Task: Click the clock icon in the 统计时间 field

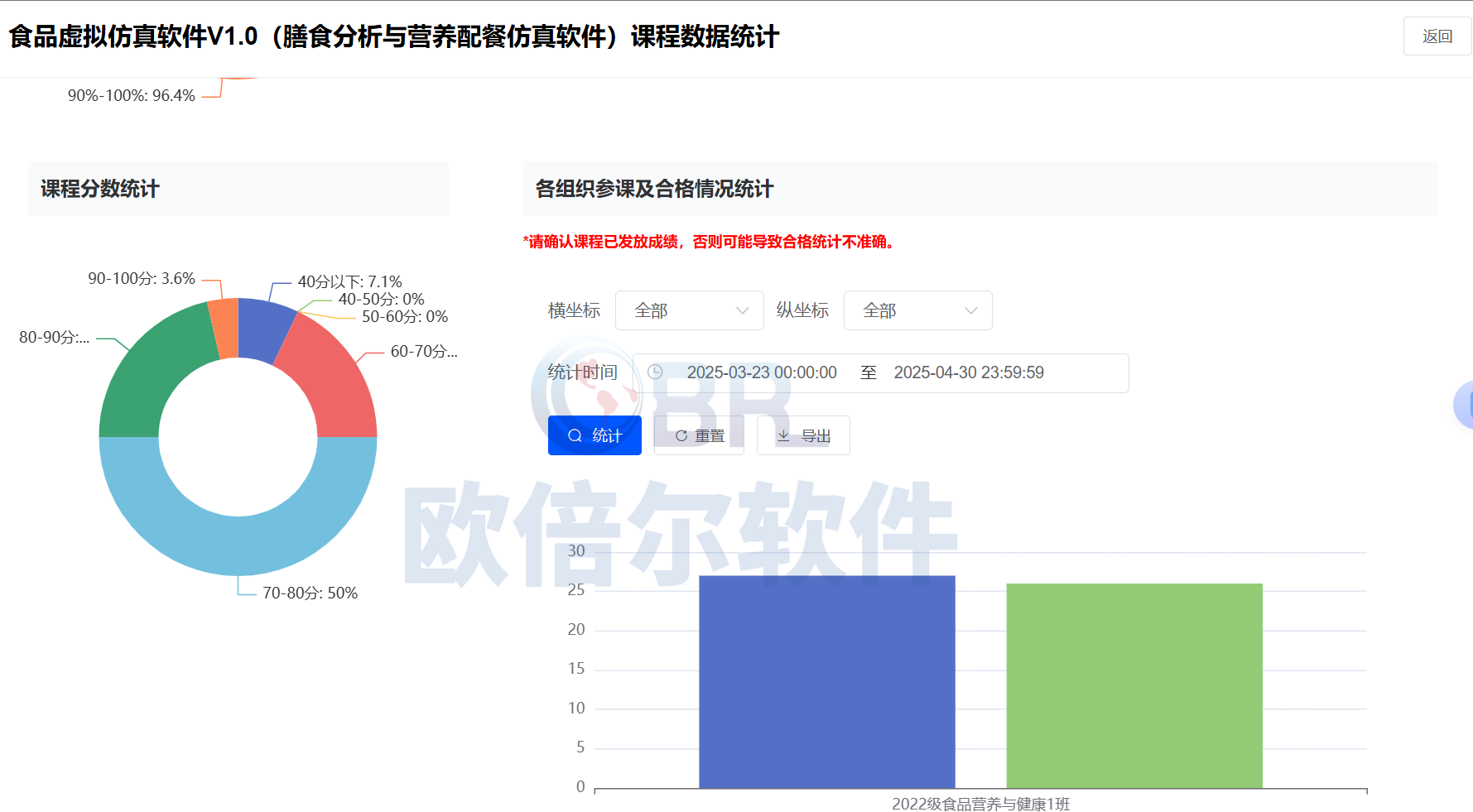Action: [655, 372]
